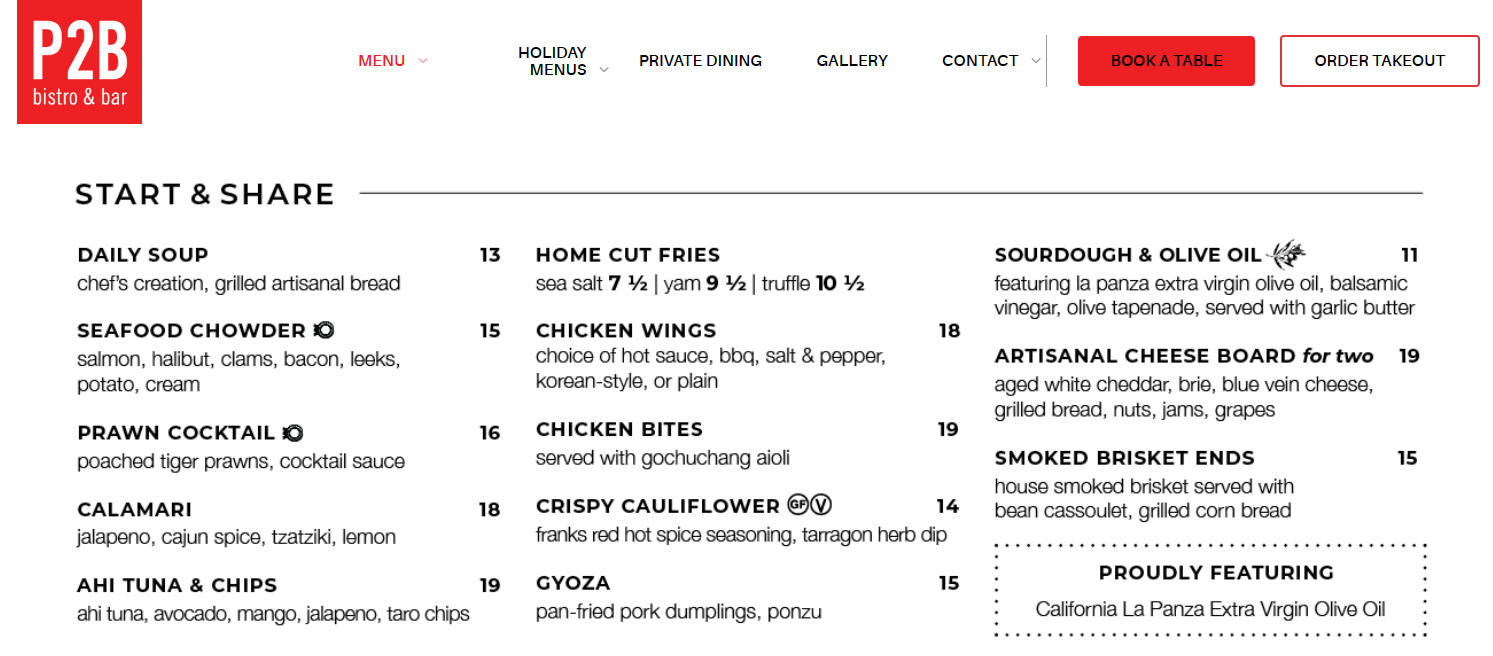
Task: Go to the Gallery page
Action: pyautogui.click(x=852, y=61)
